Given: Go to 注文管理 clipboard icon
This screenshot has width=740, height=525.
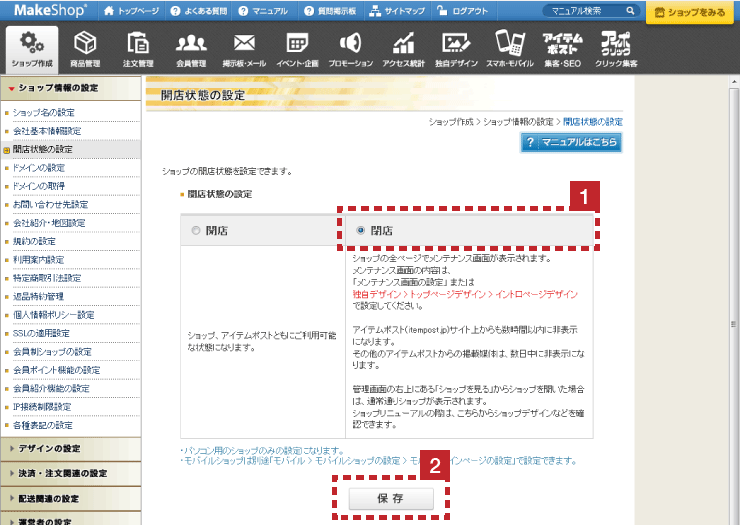Looking at the screenshot, I should pos(137,43).
